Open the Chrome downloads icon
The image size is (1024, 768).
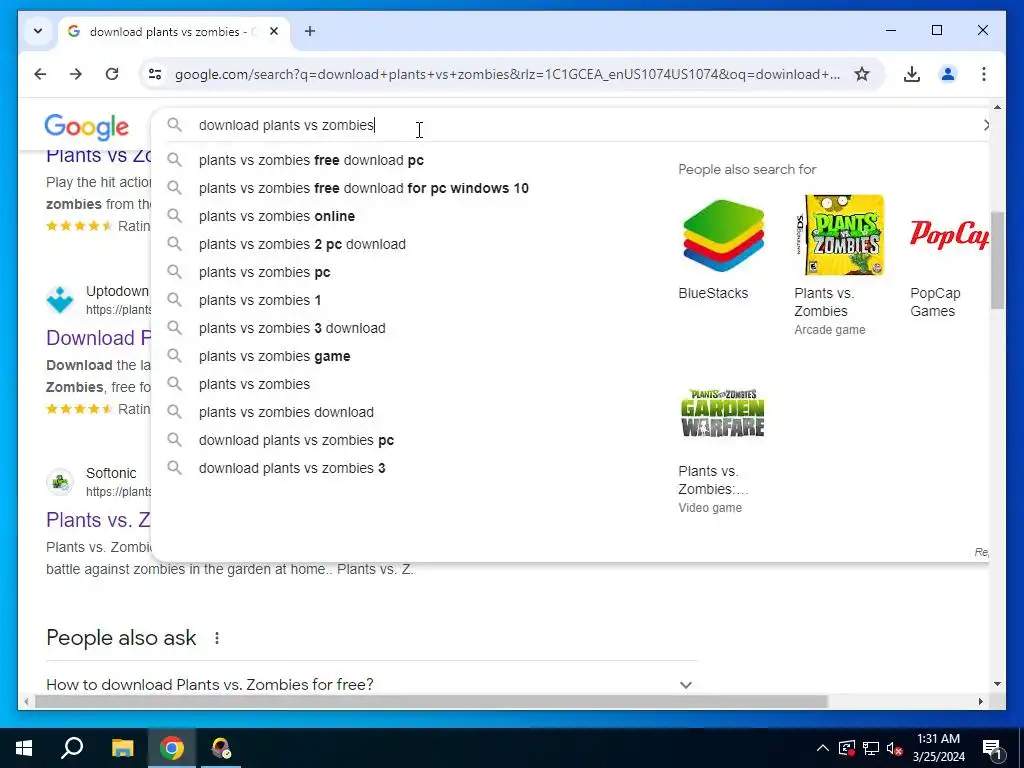(912, 74)
